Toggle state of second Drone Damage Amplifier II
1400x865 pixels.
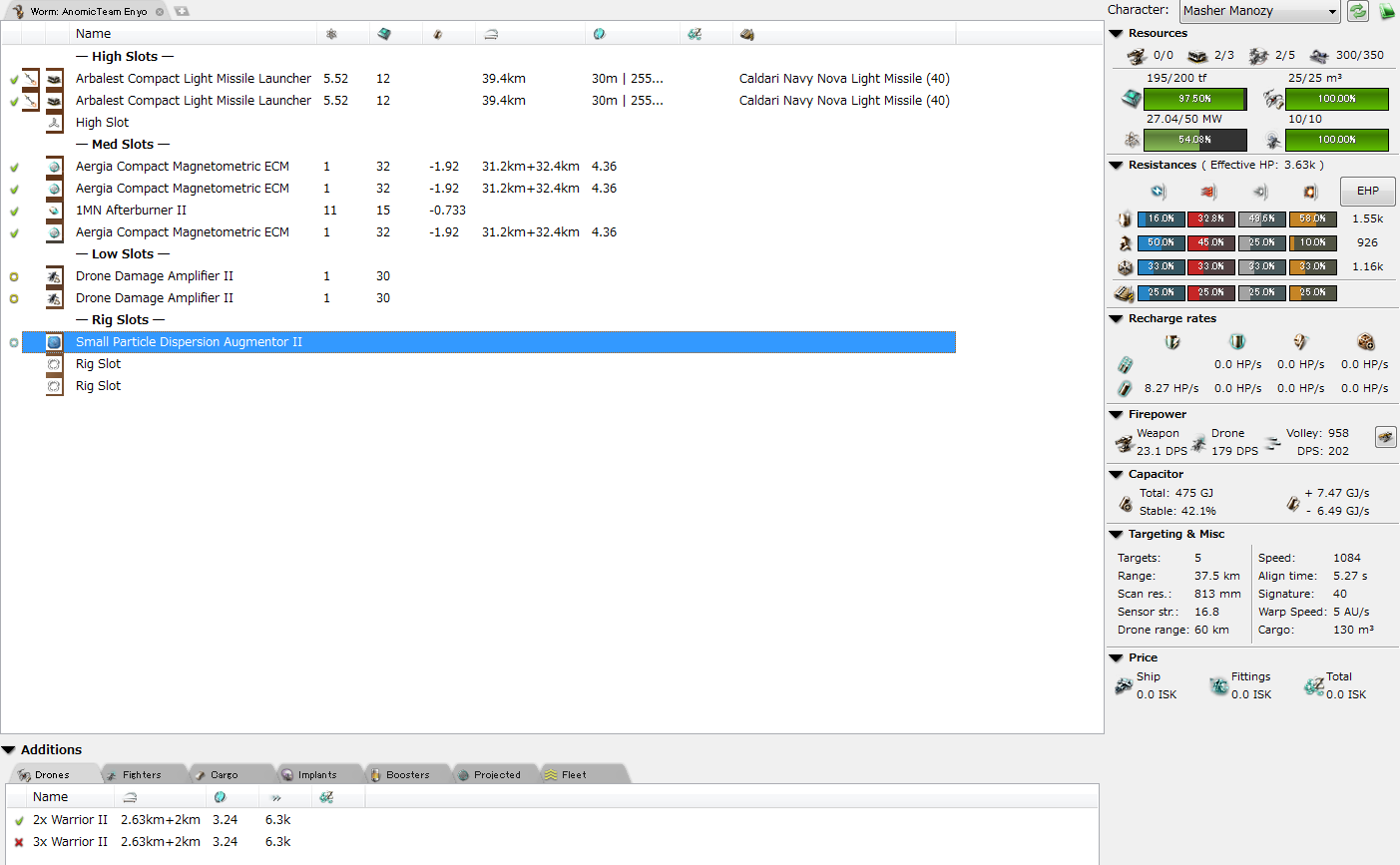point(14,298)
